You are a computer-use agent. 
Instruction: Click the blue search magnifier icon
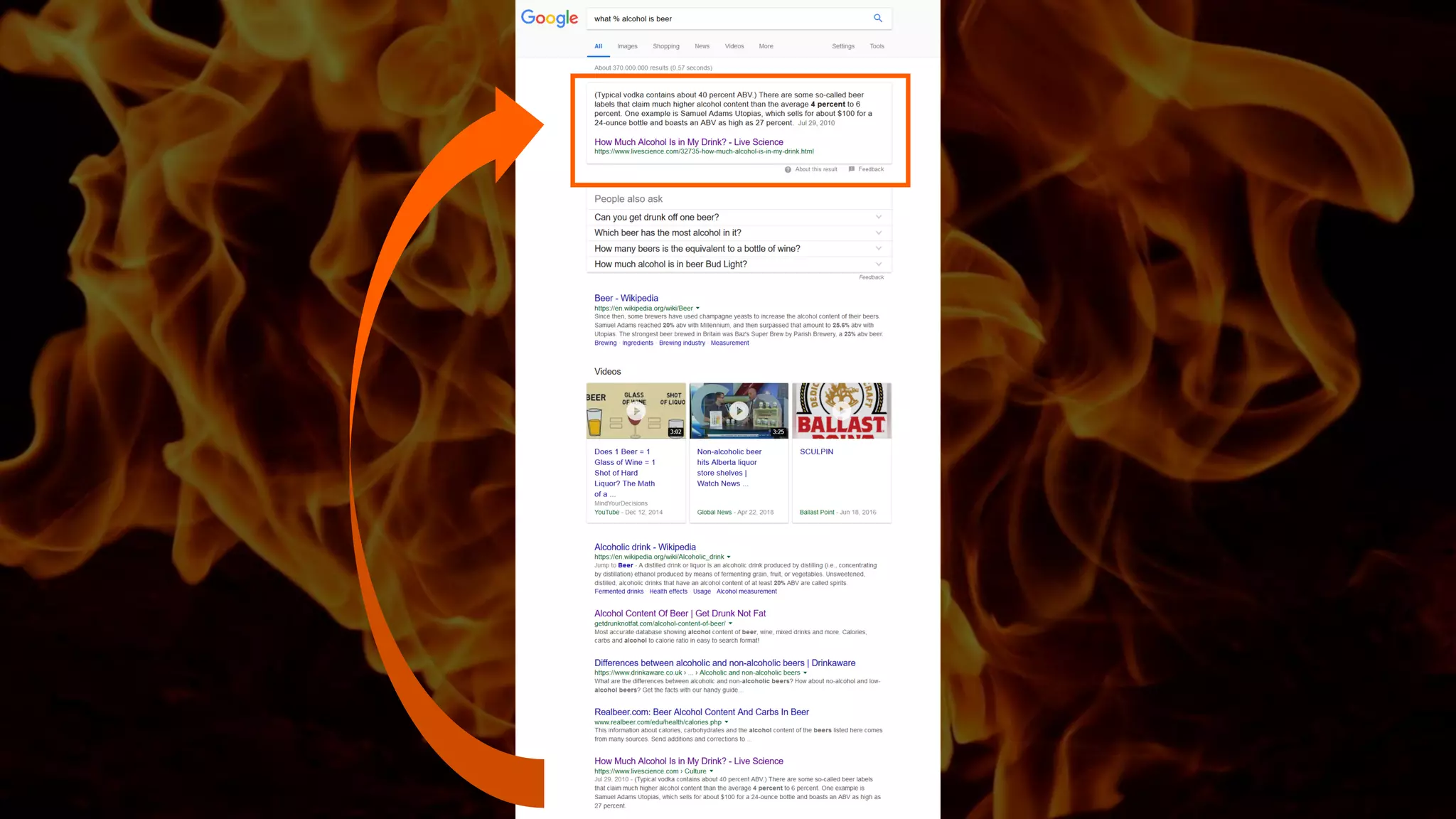click(878, 18)
